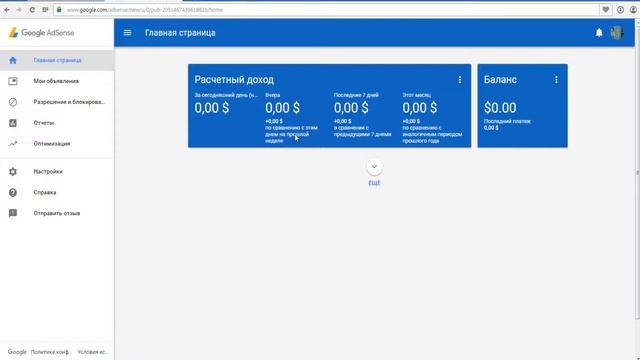Click the green padlock security icon
The width and height of the screenshot is (640, 360).
point(59,10)
